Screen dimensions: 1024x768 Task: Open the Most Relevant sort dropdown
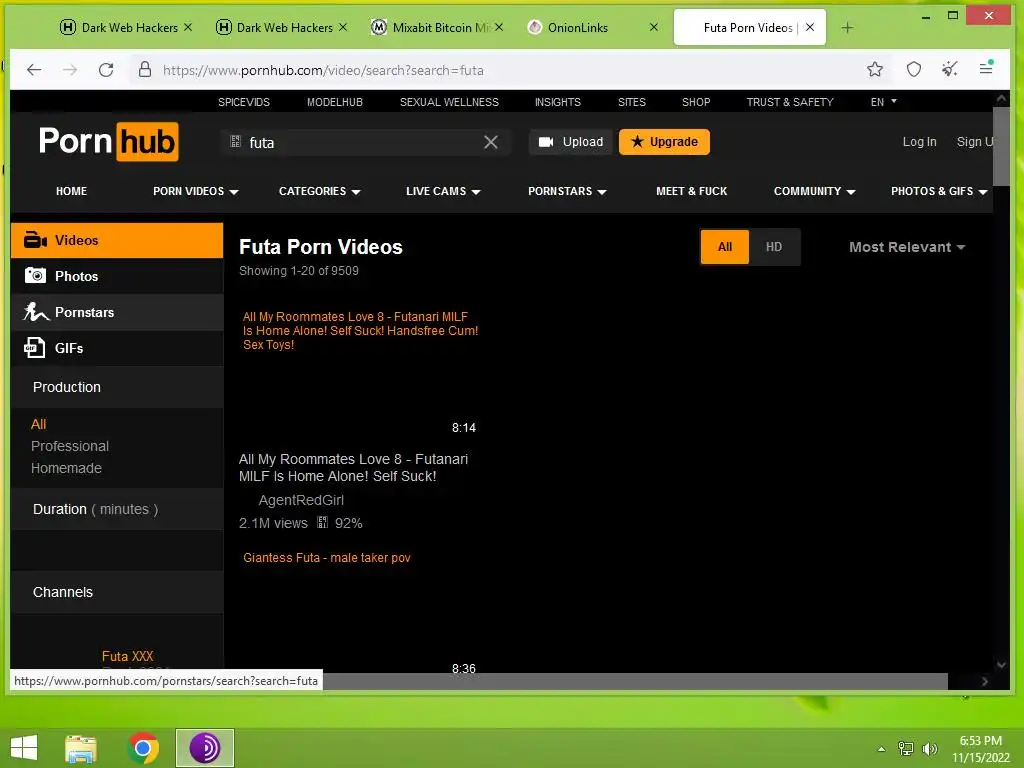tap(907, 247)
